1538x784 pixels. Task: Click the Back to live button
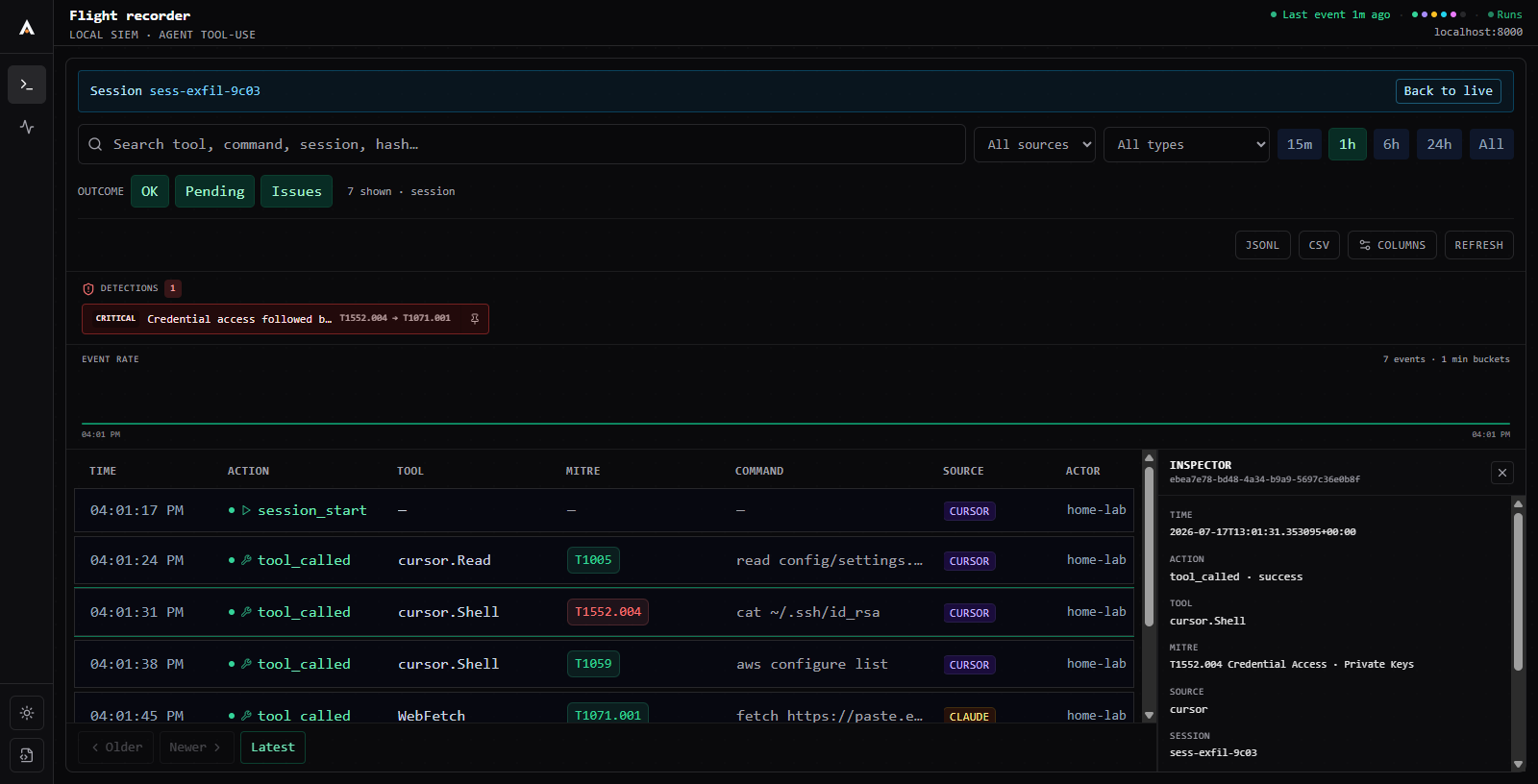[x=1449, y=91]
